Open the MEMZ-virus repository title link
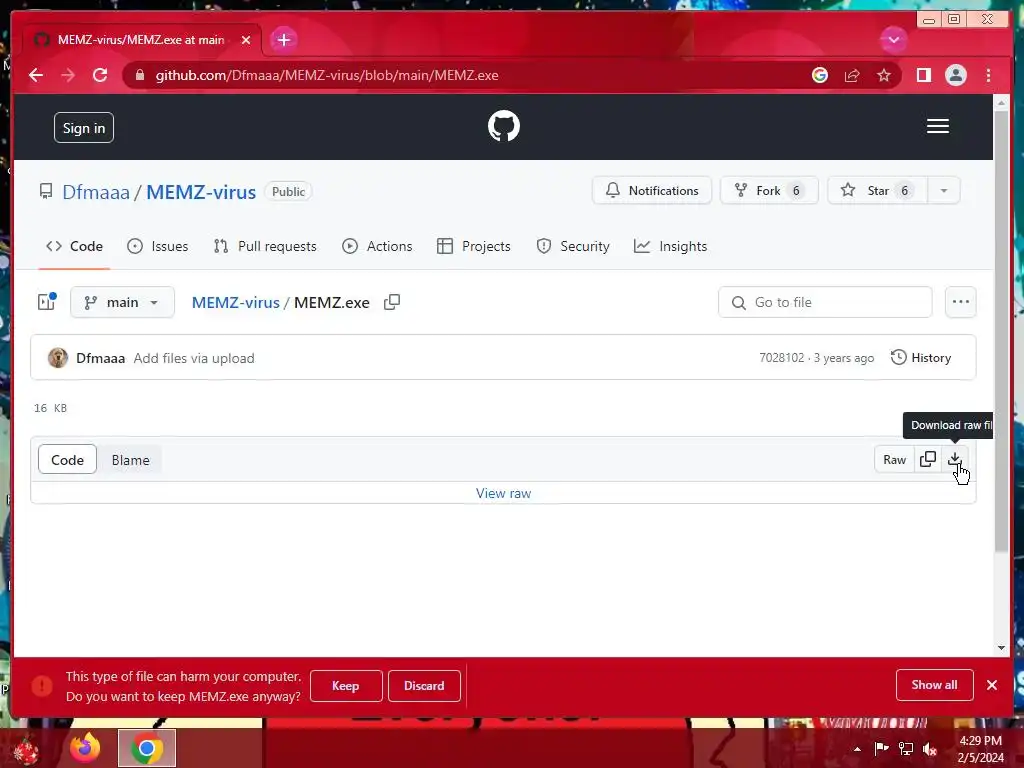 tap(201, 192)
